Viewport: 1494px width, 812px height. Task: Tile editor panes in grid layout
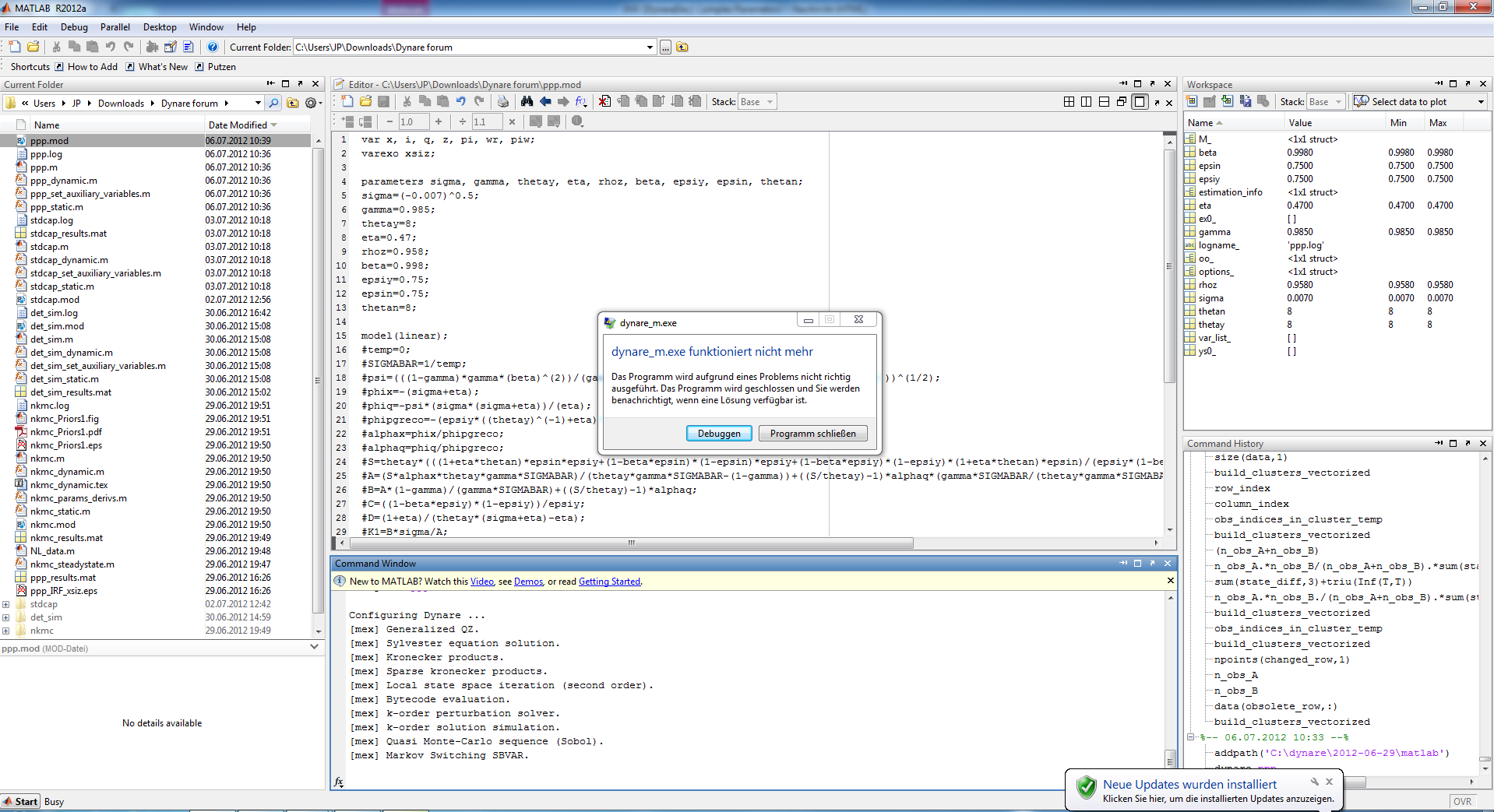point(1069,102)
